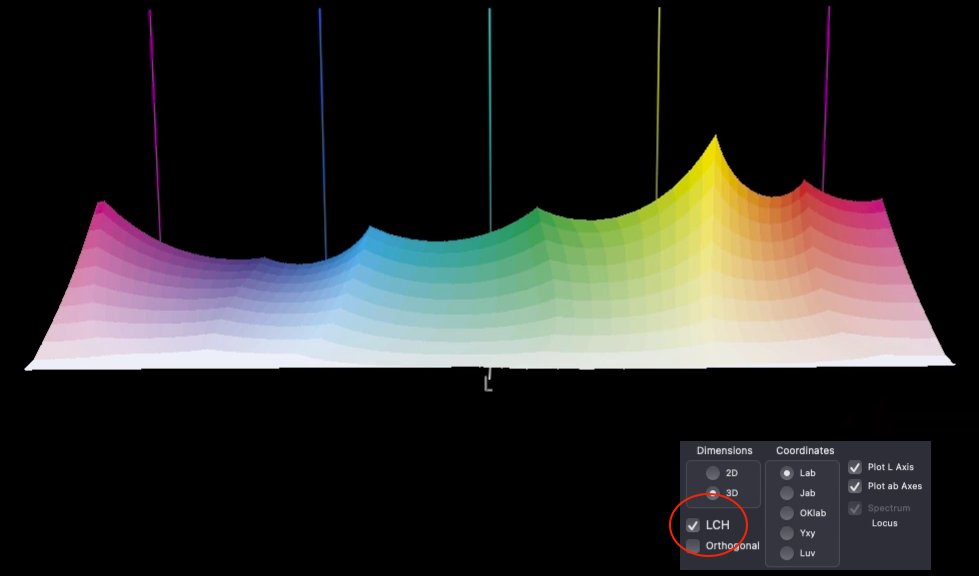
Task: Choose the Lab coordinates option
Action: pyautogui.click(x=787, y=473)
